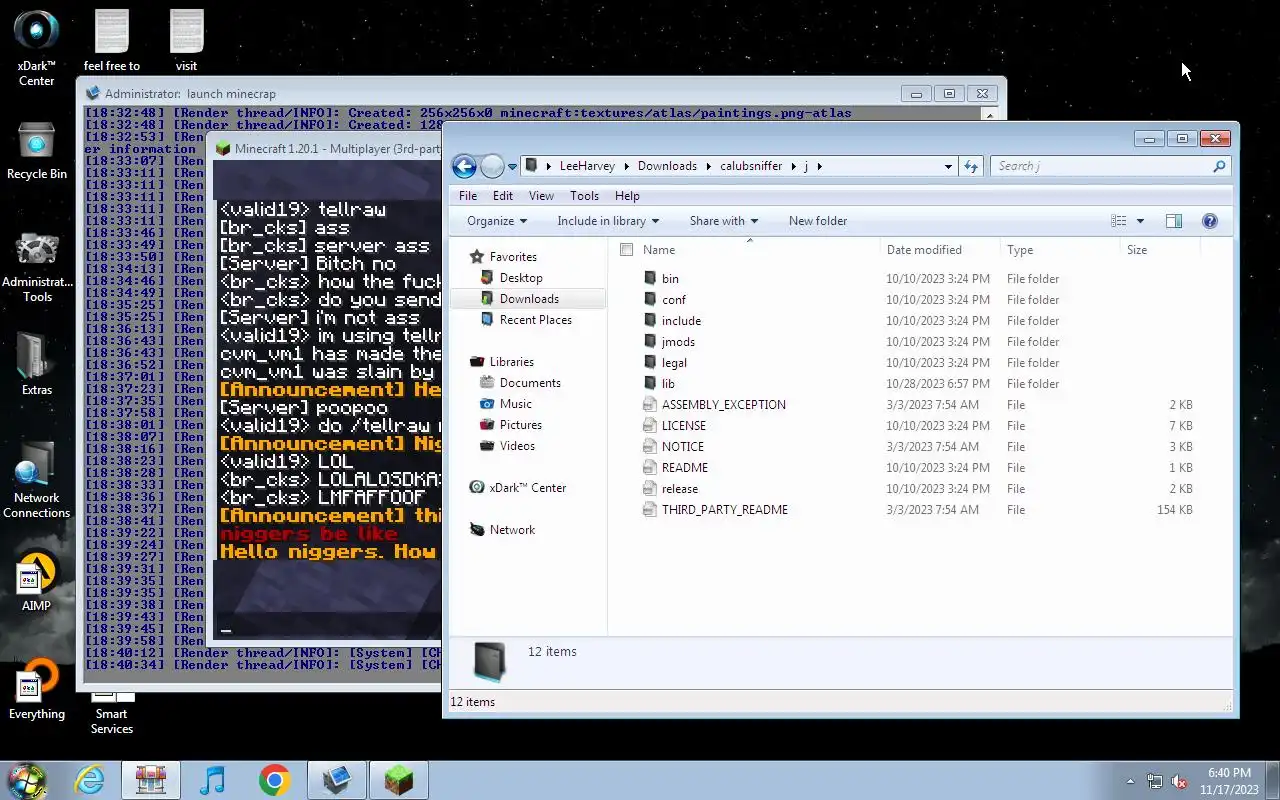This screenshot has height=800, width=1280.
Task: Open the AIMP desktop shortcut
Action: 36,582
